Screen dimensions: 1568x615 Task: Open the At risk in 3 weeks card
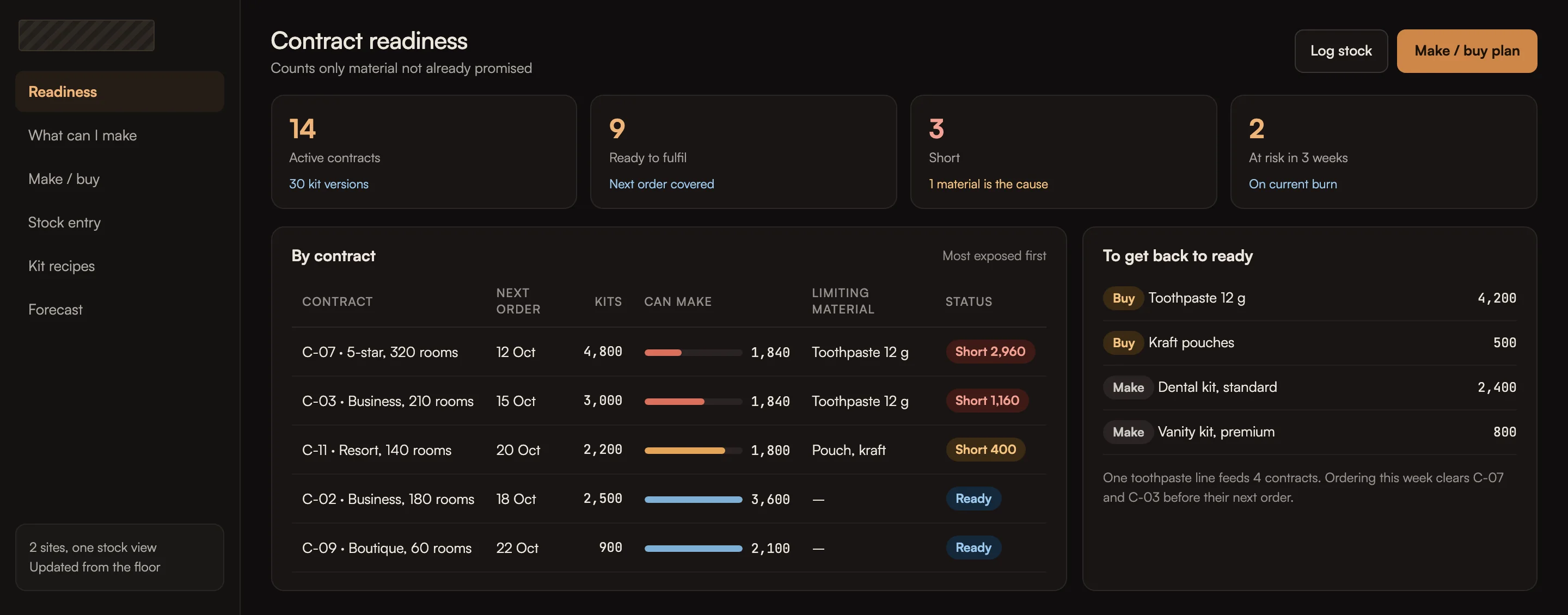click(1383, 151)
